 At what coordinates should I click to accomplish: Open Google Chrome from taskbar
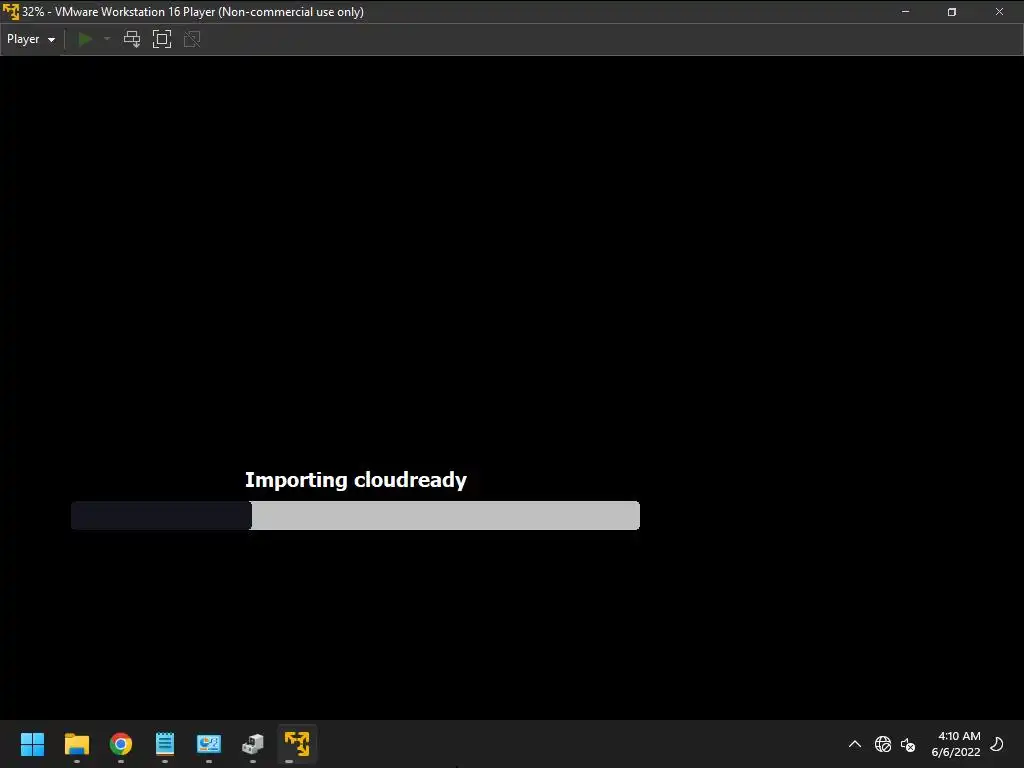(x=121, y=744)
